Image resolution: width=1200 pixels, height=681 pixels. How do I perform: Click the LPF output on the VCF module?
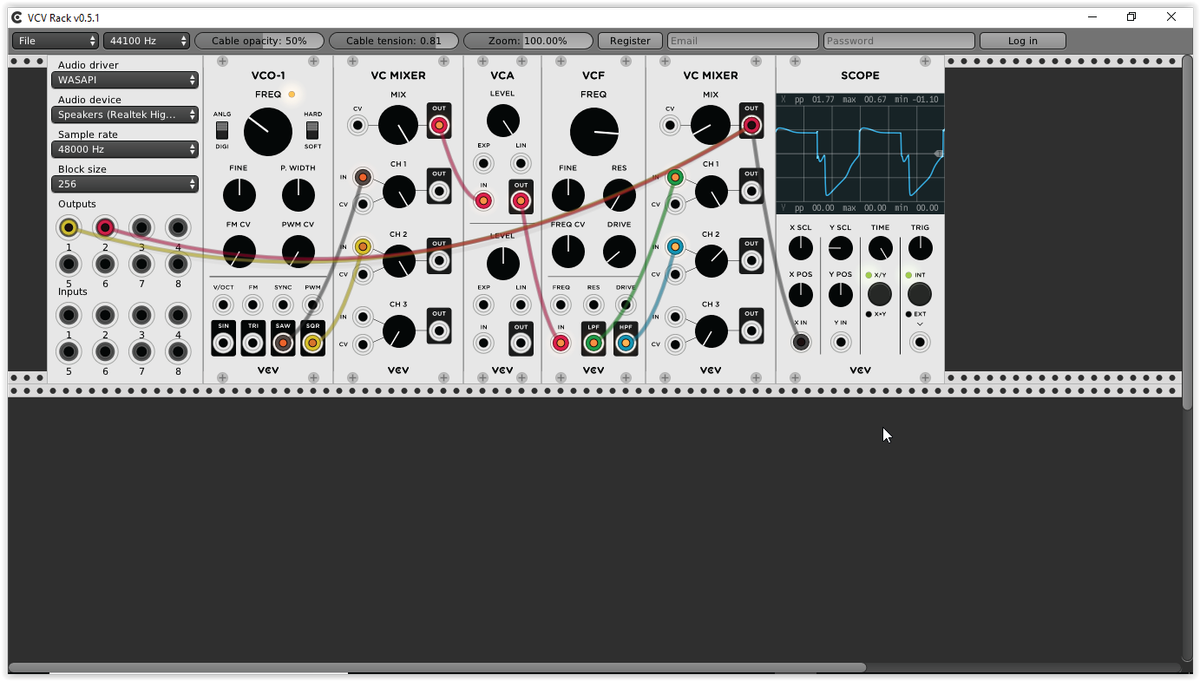(594, 341)
